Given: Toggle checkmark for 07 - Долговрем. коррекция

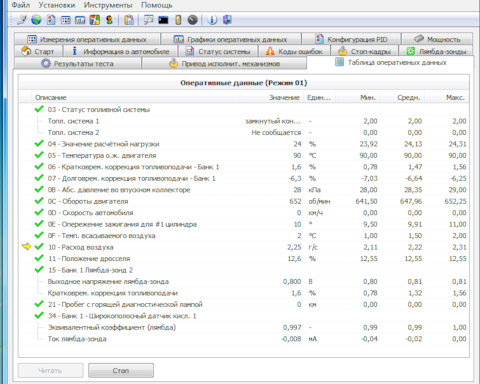Looking at the screenshot, I should [x=39, y=178].
